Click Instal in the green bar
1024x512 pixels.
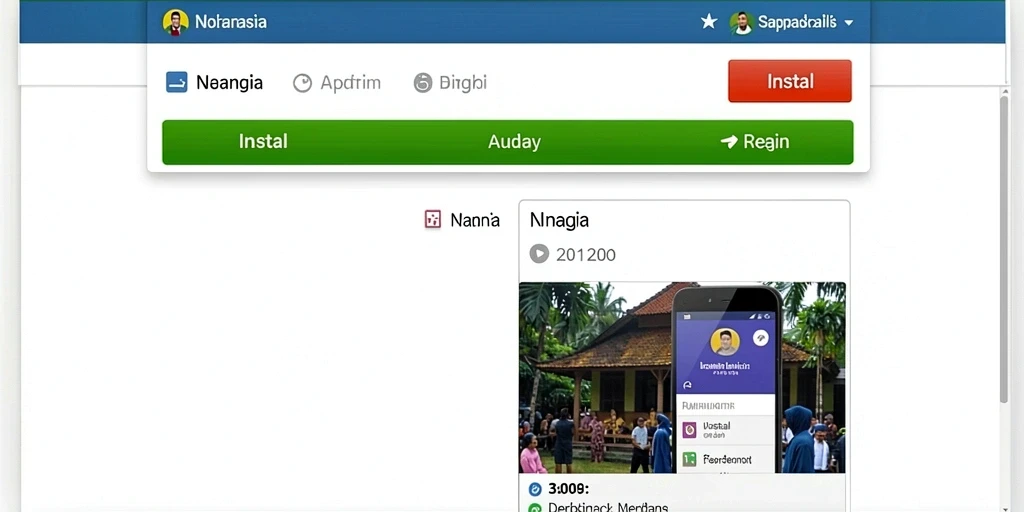[x=263, y=142]
